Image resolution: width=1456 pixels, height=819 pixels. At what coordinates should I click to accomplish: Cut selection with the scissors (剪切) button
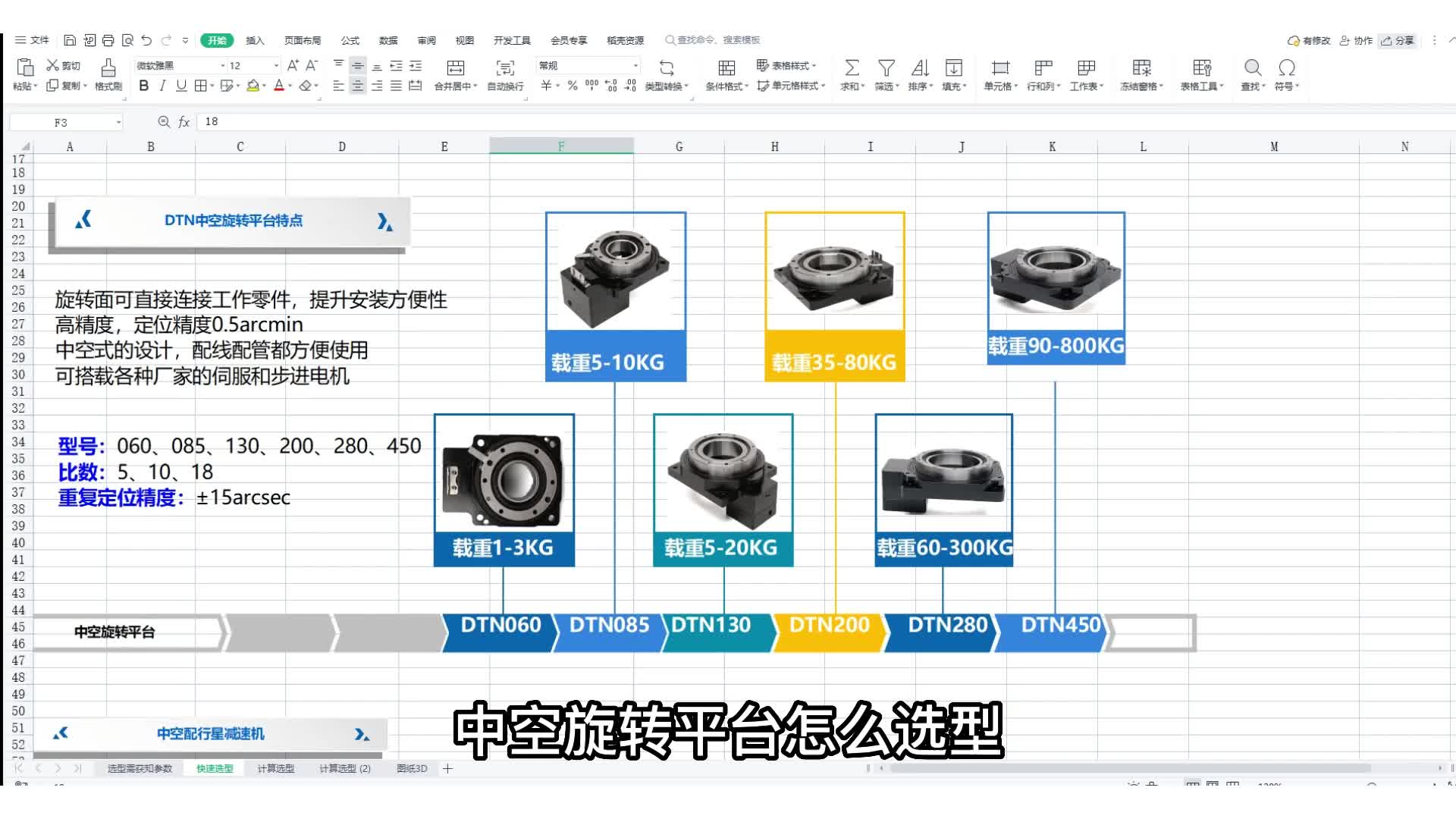(63, 65)
